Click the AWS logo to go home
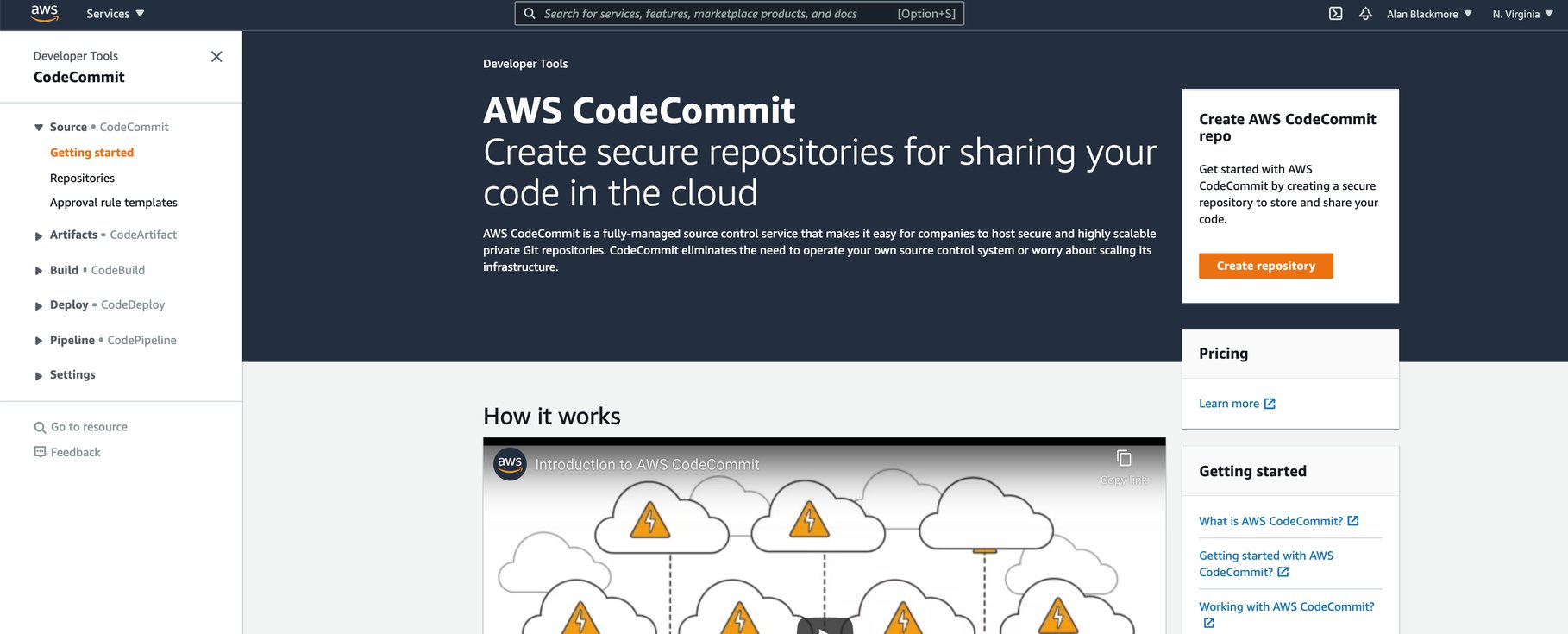1568x634 pixels. point(43,13)
